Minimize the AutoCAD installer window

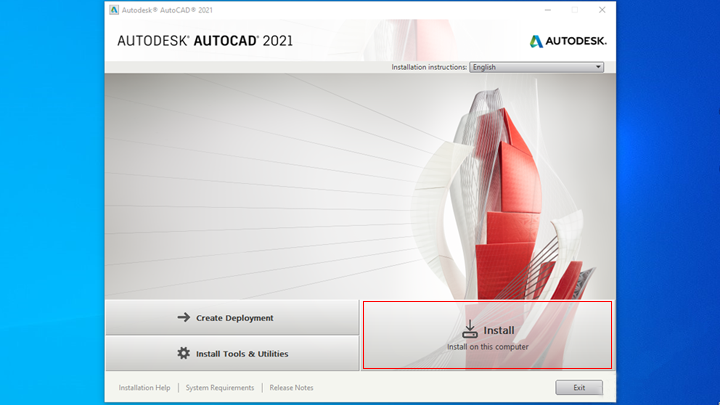click(547, 10)
